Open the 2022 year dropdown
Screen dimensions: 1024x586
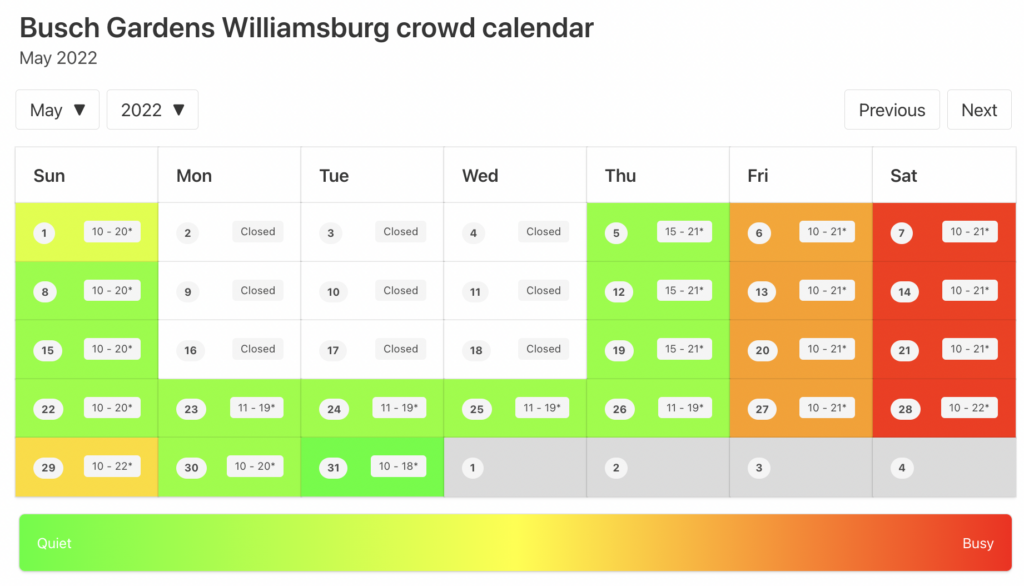[x=152, y=110]
